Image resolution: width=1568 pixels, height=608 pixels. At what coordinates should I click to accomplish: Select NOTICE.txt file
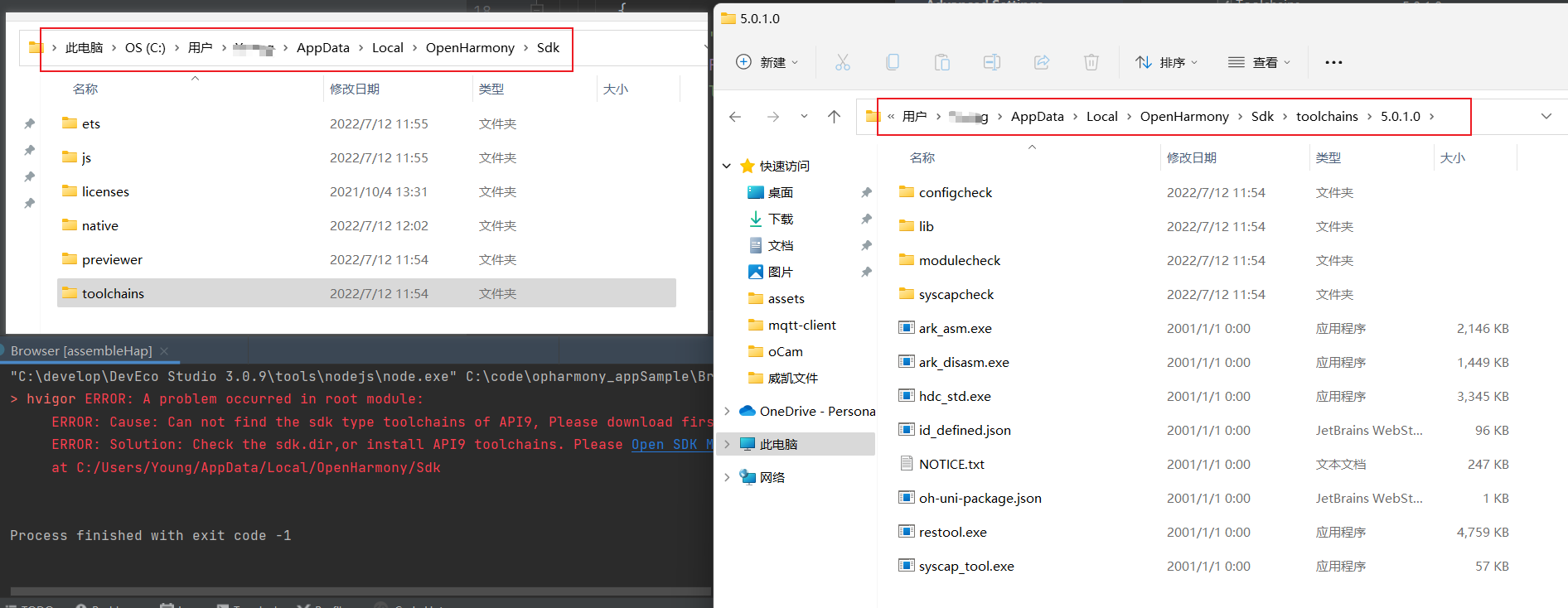951,464
